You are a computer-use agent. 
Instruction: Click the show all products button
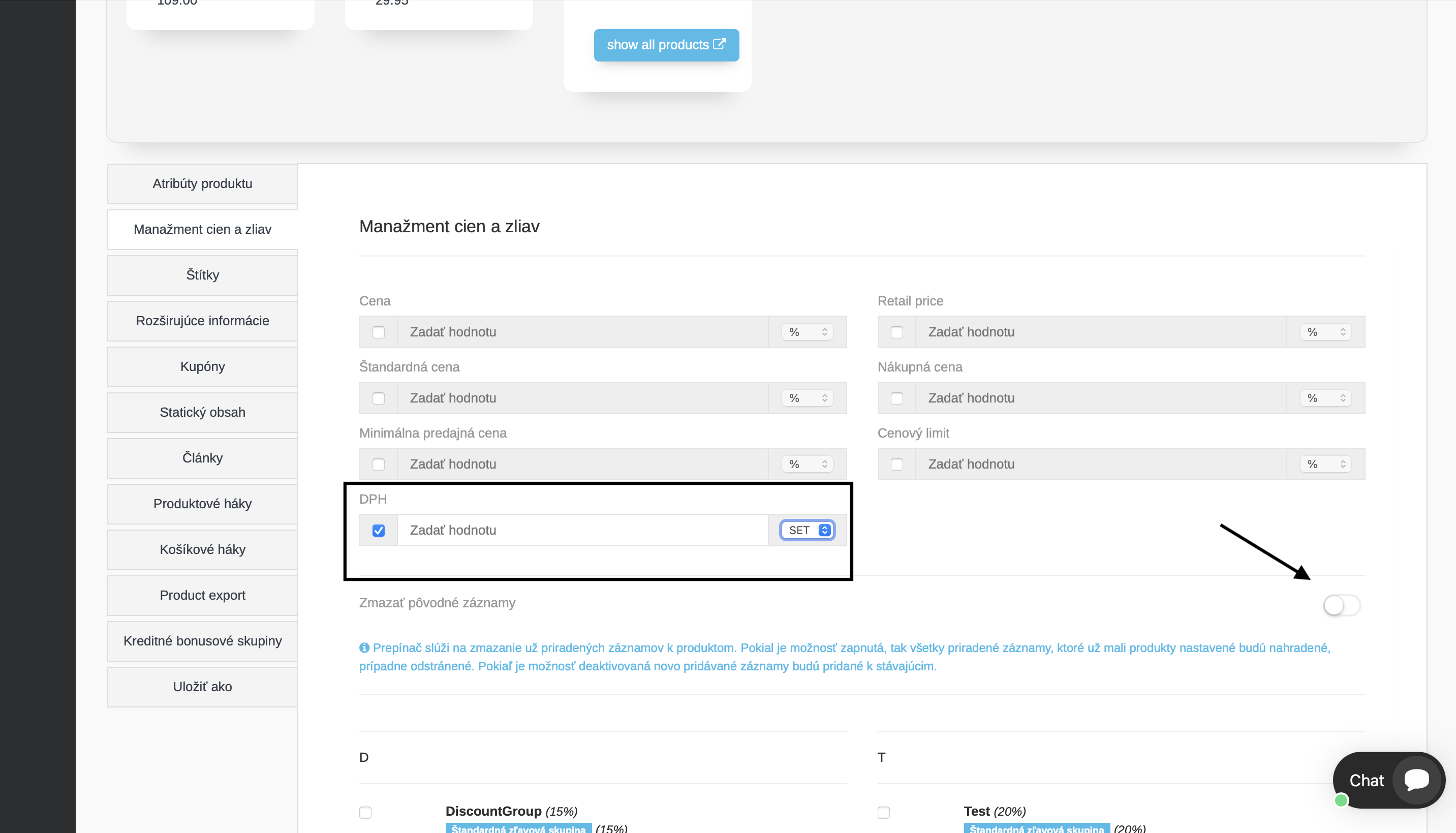[x=666, y=45]
